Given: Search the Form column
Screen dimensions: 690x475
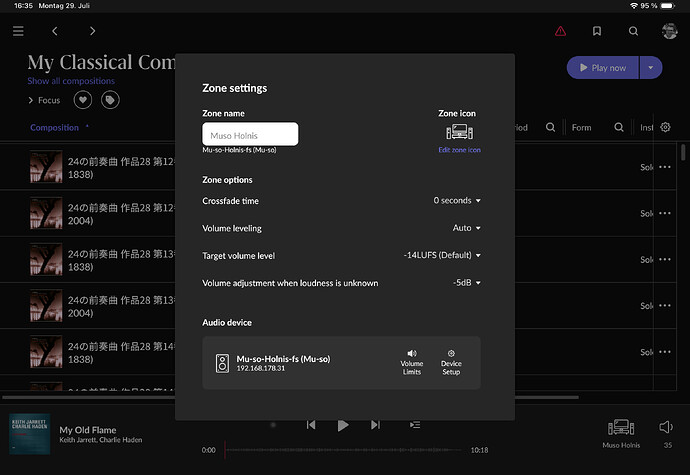Looking at the screenshot, I should pyautogui.click(x=619, y=127).
